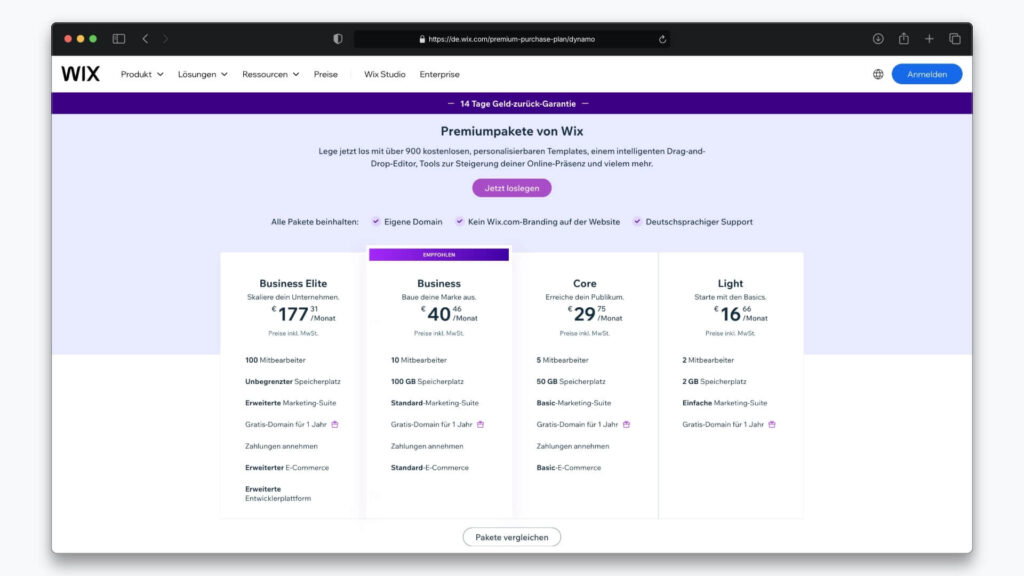Click the Jetzt loslegen button
This screenshot has width=1024, height=576.
point(512,188)
